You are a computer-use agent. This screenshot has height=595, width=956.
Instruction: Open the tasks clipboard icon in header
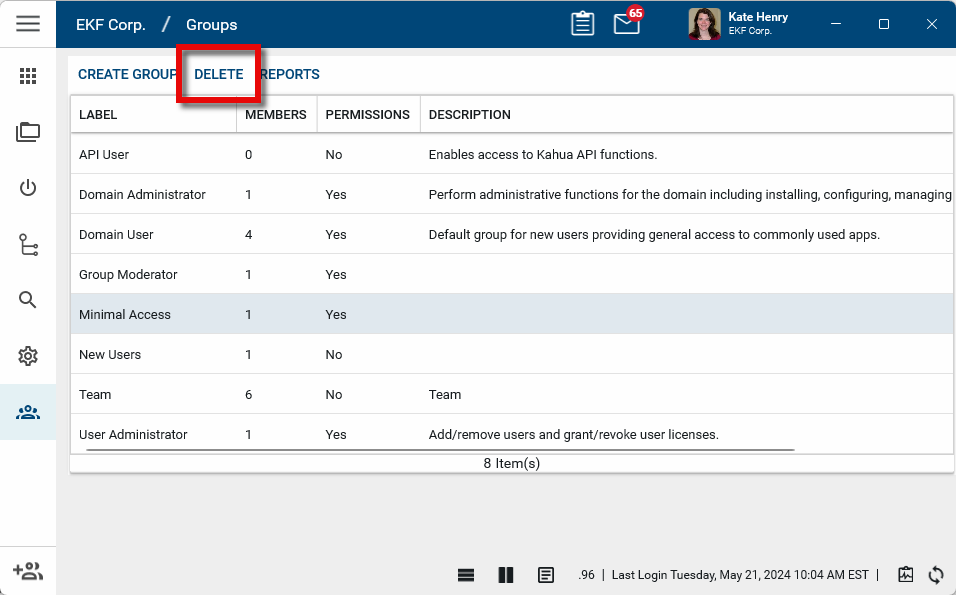[x=583, y=24]
